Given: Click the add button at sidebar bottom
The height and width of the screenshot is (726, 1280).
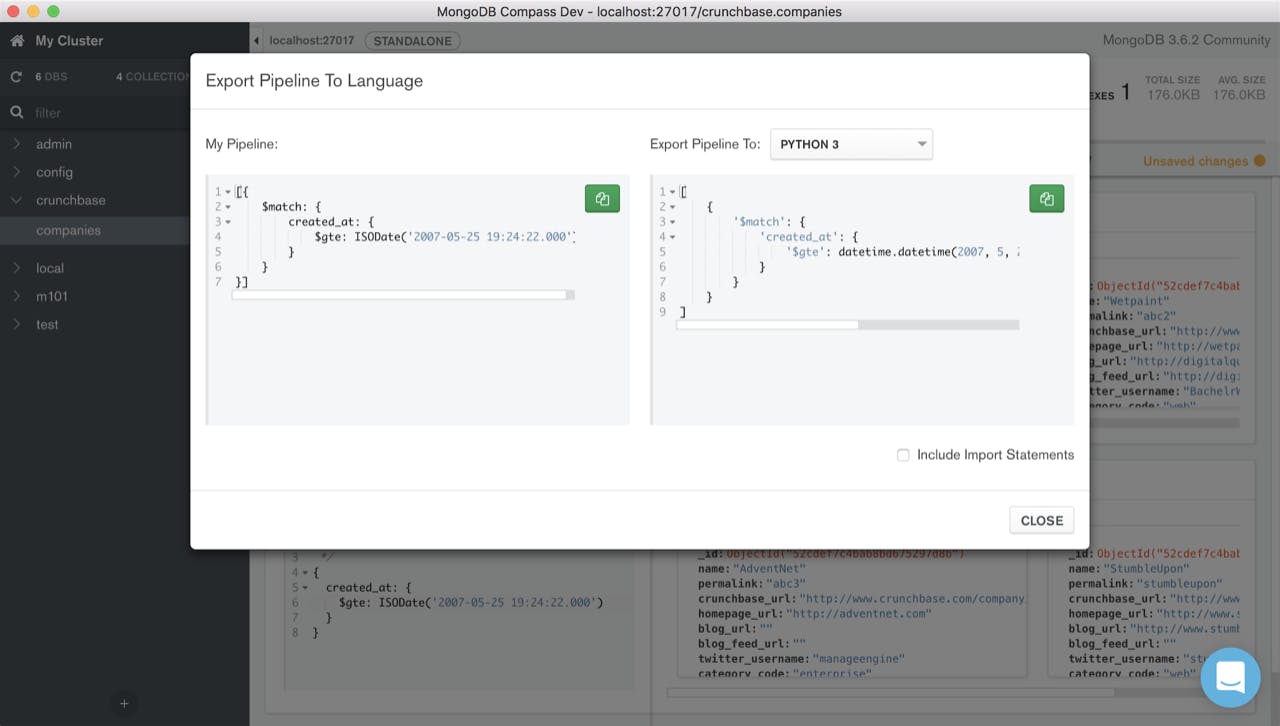Looking at the screenshot, I should [x=123, y=704].
